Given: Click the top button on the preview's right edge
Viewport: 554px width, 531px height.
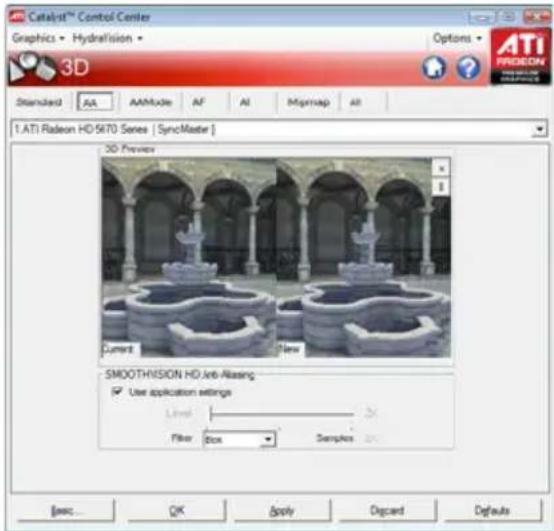Looking at the screenshot, I should [x=441, y=168].
